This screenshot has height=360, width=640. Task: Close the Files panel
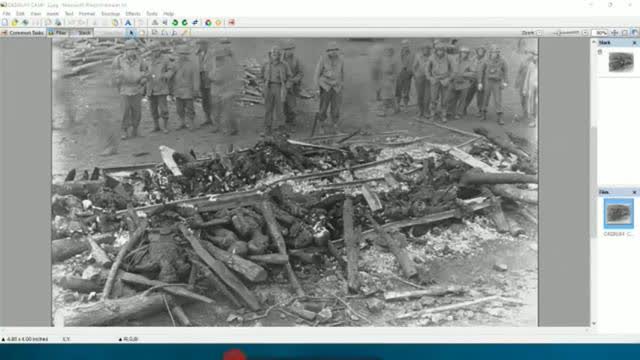coord(634,192)
